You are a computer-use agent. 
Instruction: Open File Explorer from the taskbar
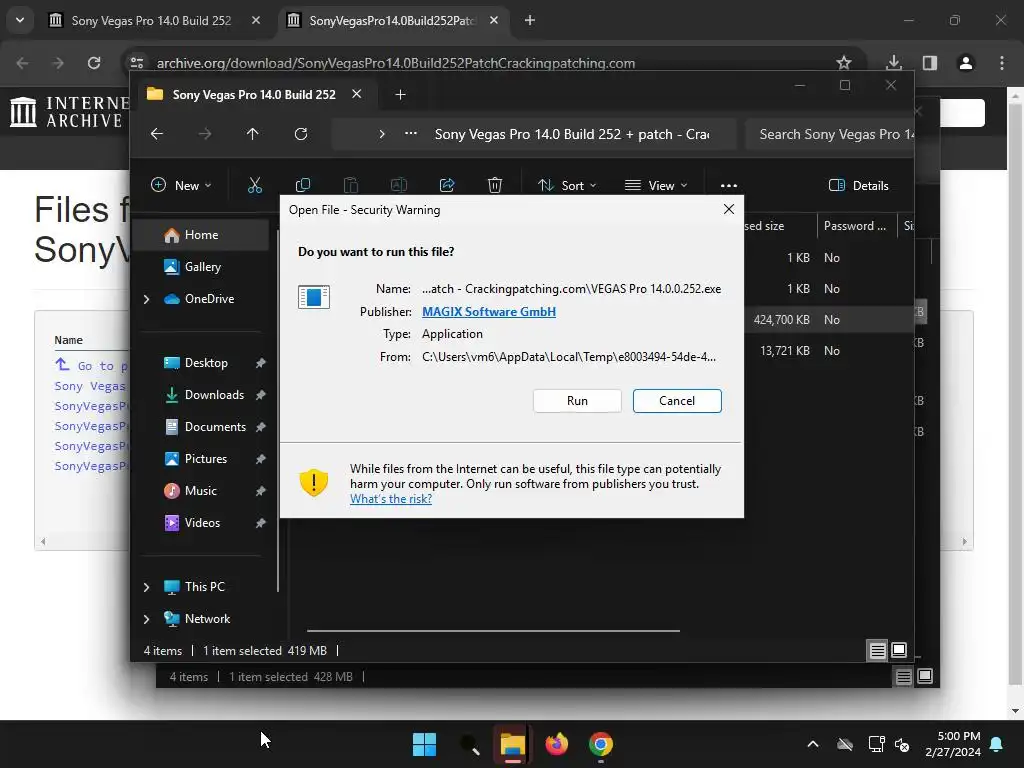[513, 744]
